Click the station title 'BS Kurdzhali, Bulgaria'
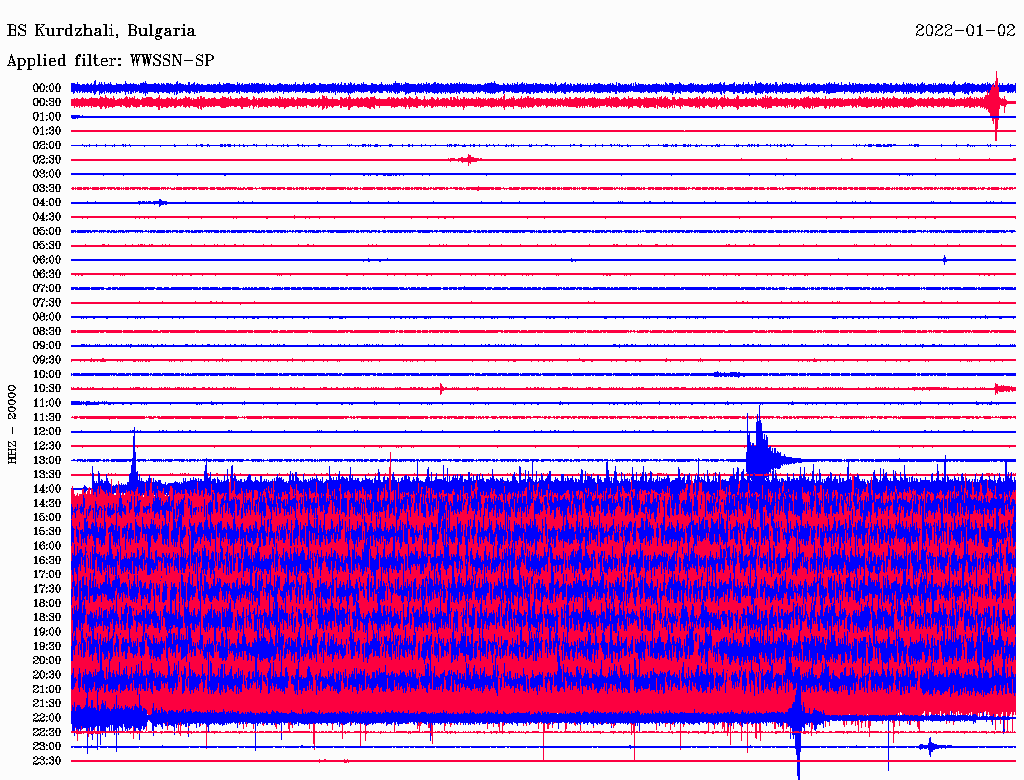Screen dimensions: 1024x780 pyautogui.click(x=101, y=31)
